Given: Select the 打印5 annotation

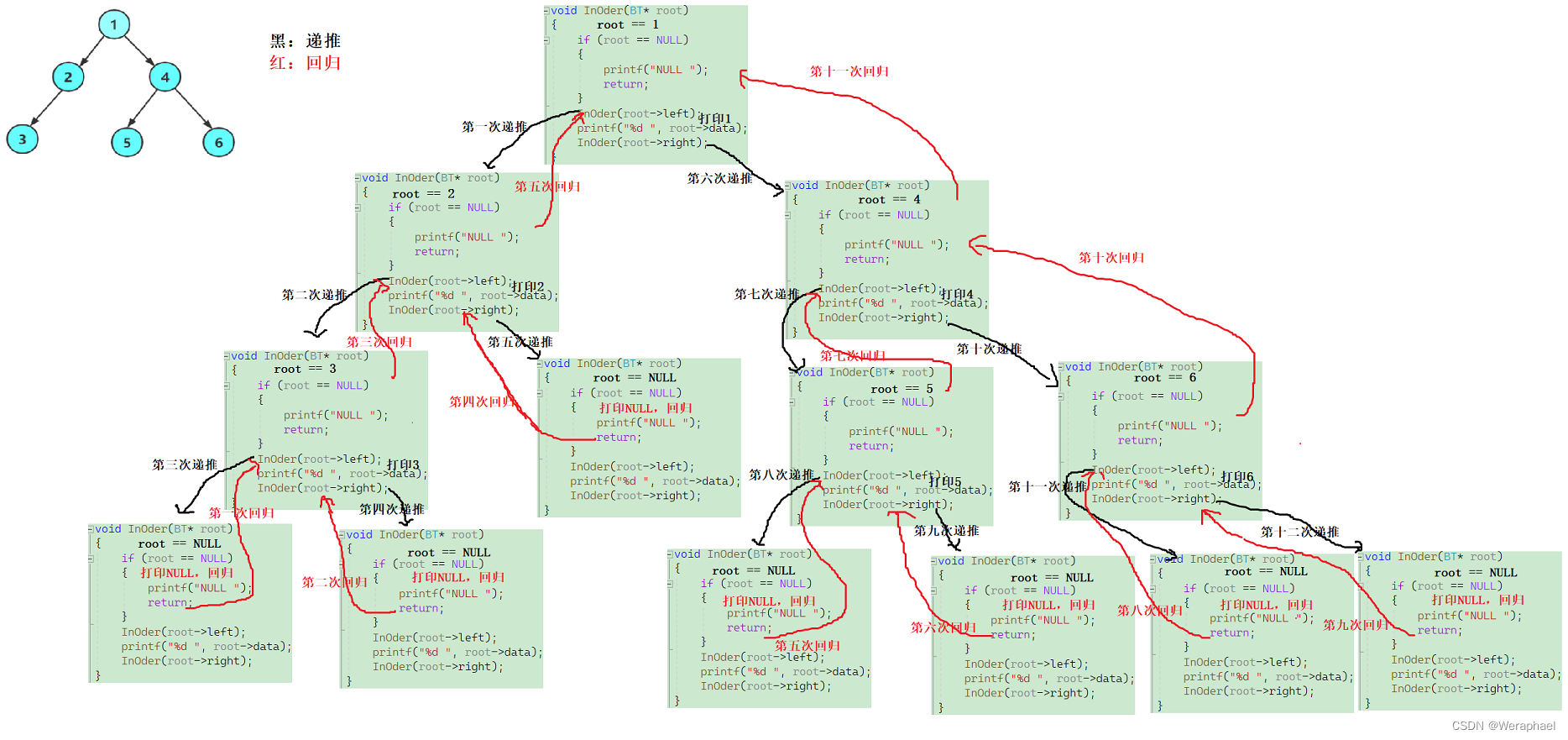Looking at the screenshot, I should coord(945,482).
